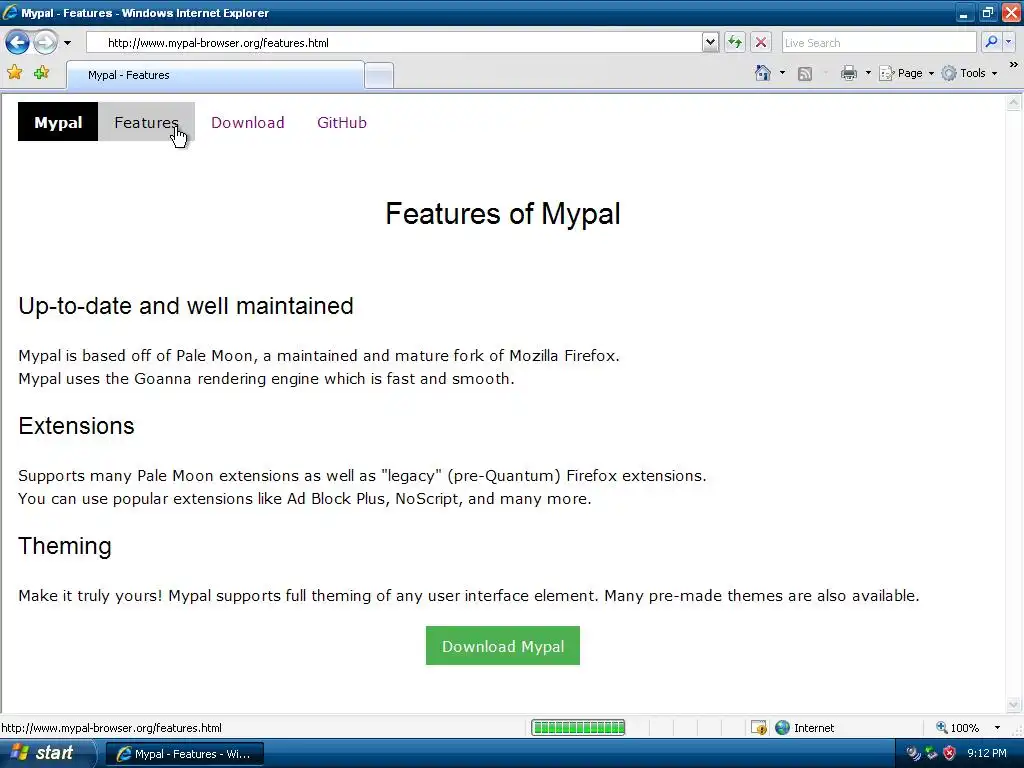Click the network connection tray icon

coord(931,753)
